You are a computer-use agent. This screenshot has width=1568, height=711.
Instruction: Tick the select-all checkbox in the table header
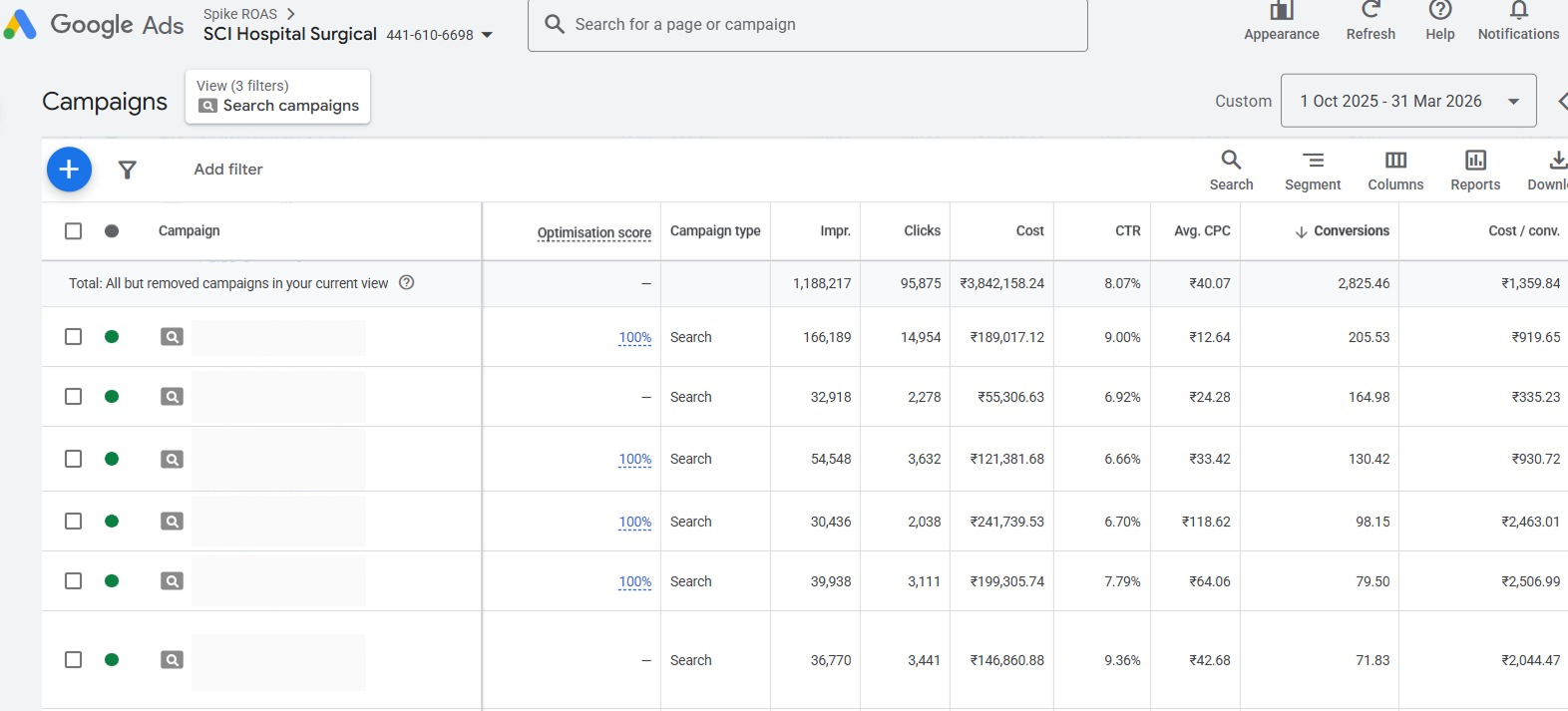click(73, 231)
